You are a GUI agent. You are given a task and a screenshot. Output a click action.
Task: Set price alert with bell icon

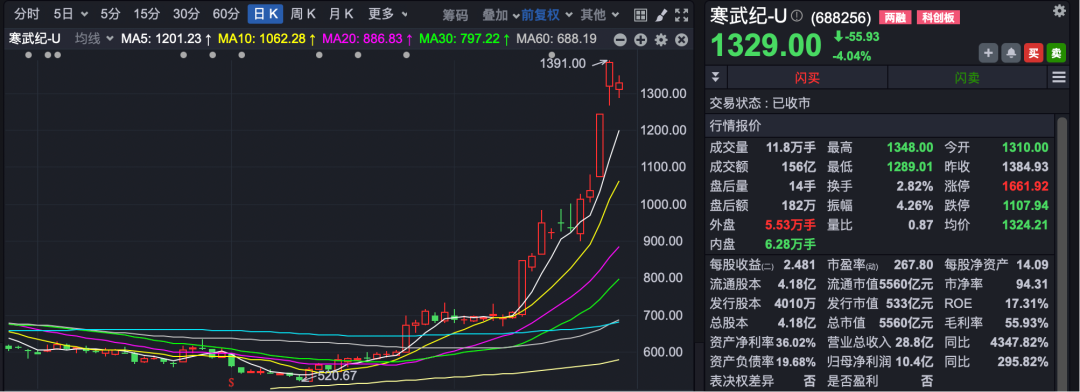coord(1011,53)
